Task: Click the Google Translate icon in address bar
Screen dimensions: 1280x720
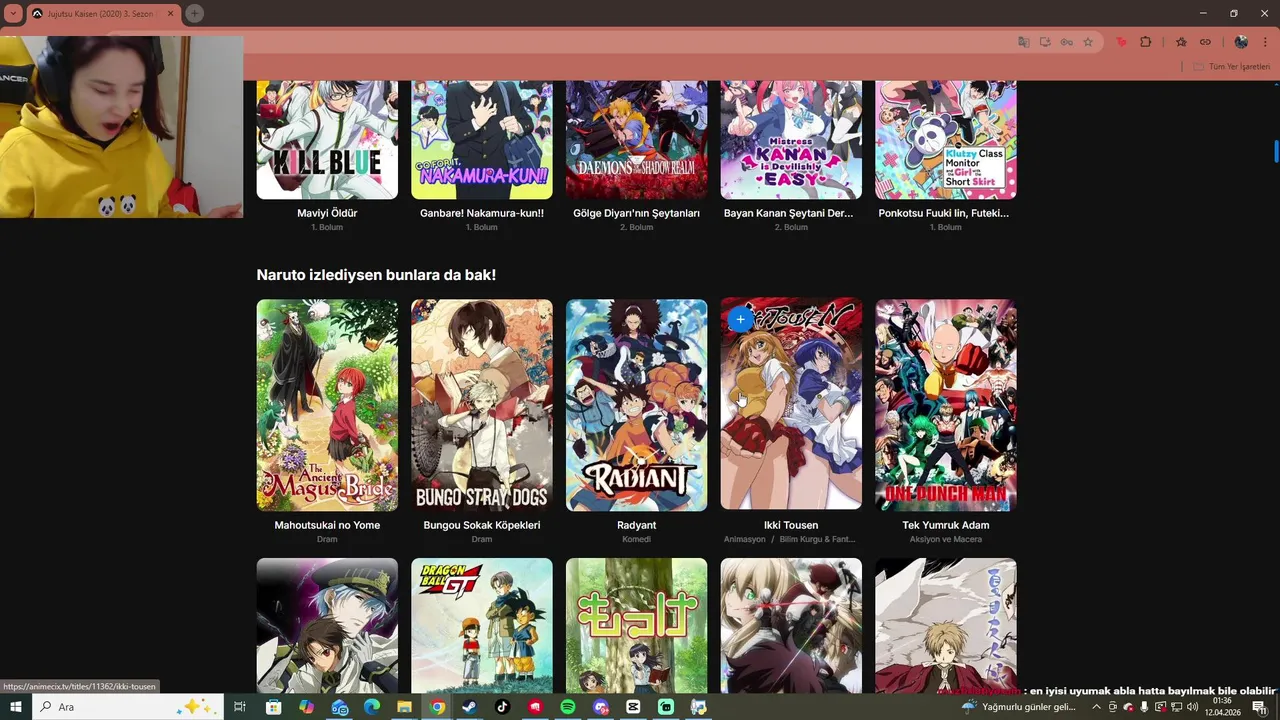Action: click(1023, 42)
